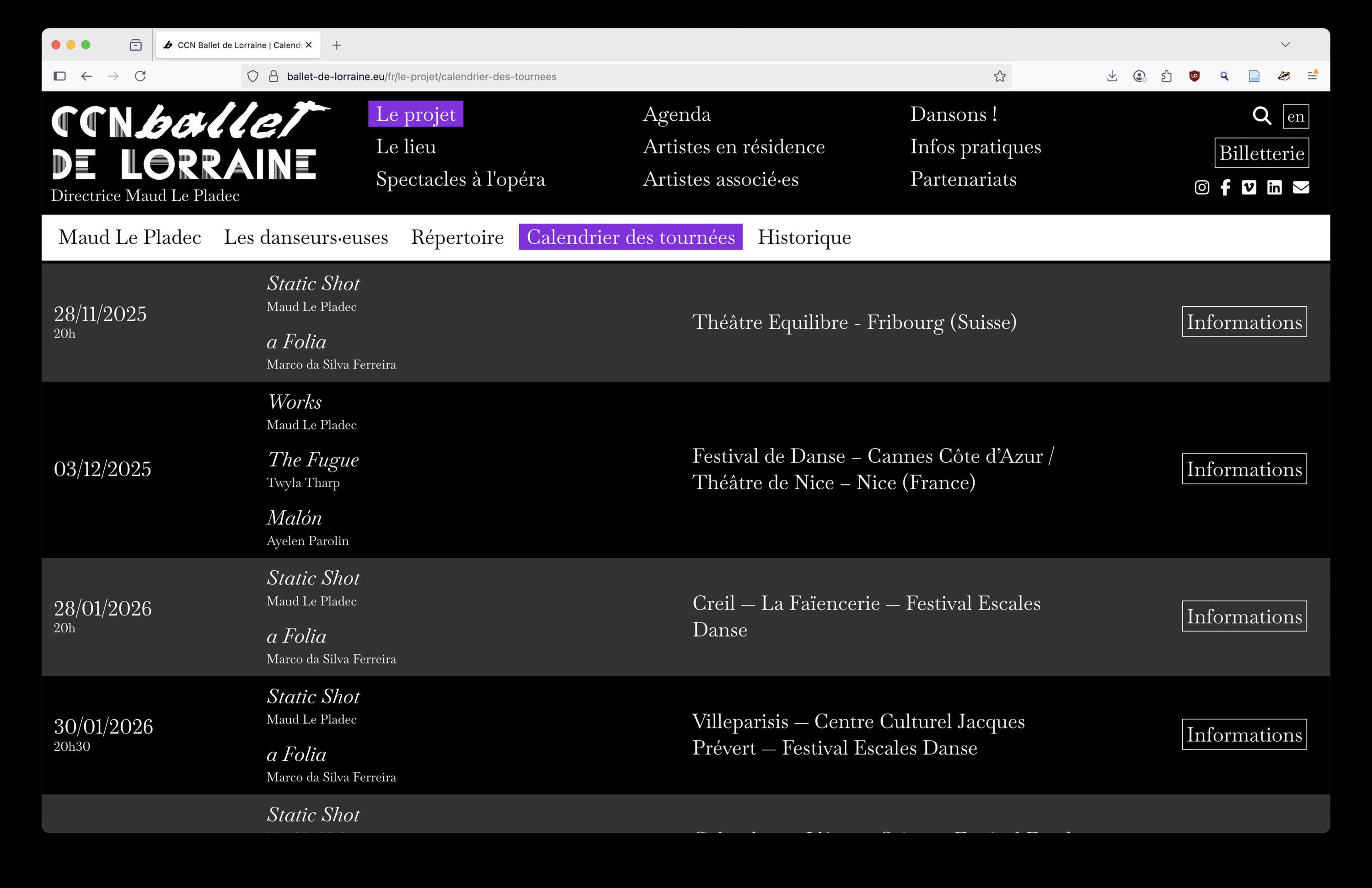Toggle the browser sidebar icon
This screenshot has height=888, width=1372.
[x=59, y=76]
